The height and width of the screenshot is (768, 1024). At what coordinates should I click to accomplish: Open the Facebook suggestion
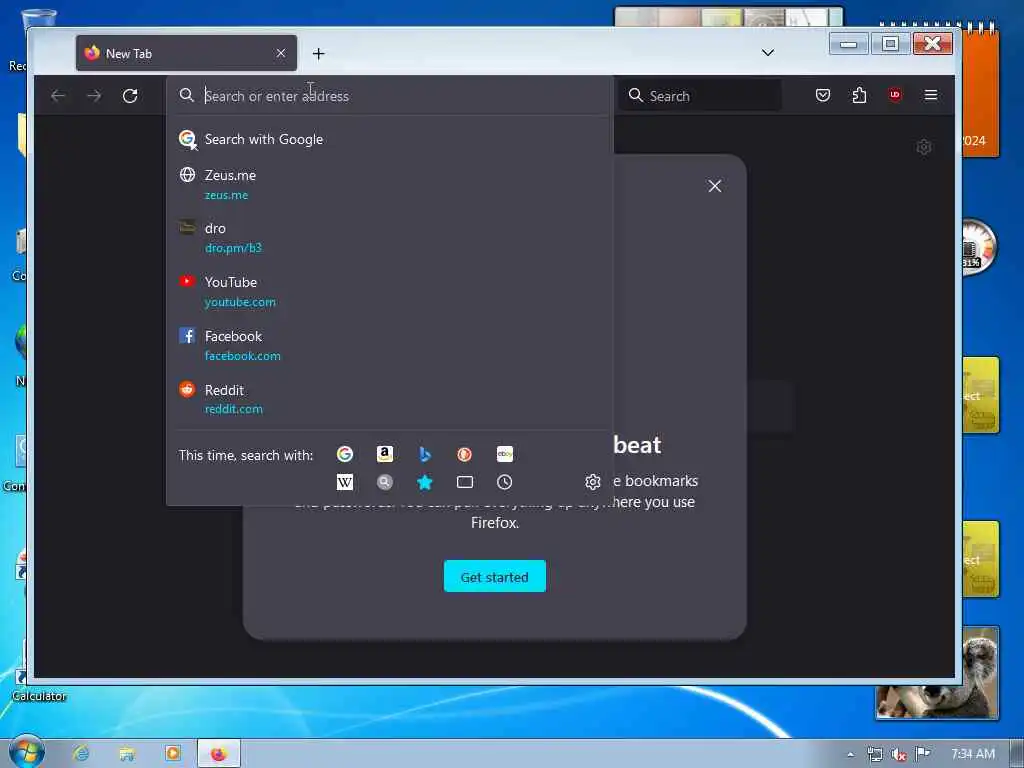click(390, 345)
